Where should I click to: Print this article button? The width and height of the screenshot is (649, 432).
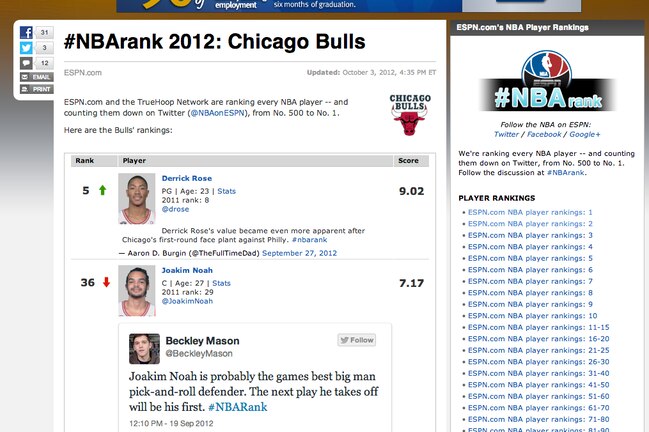pos(37,89)
